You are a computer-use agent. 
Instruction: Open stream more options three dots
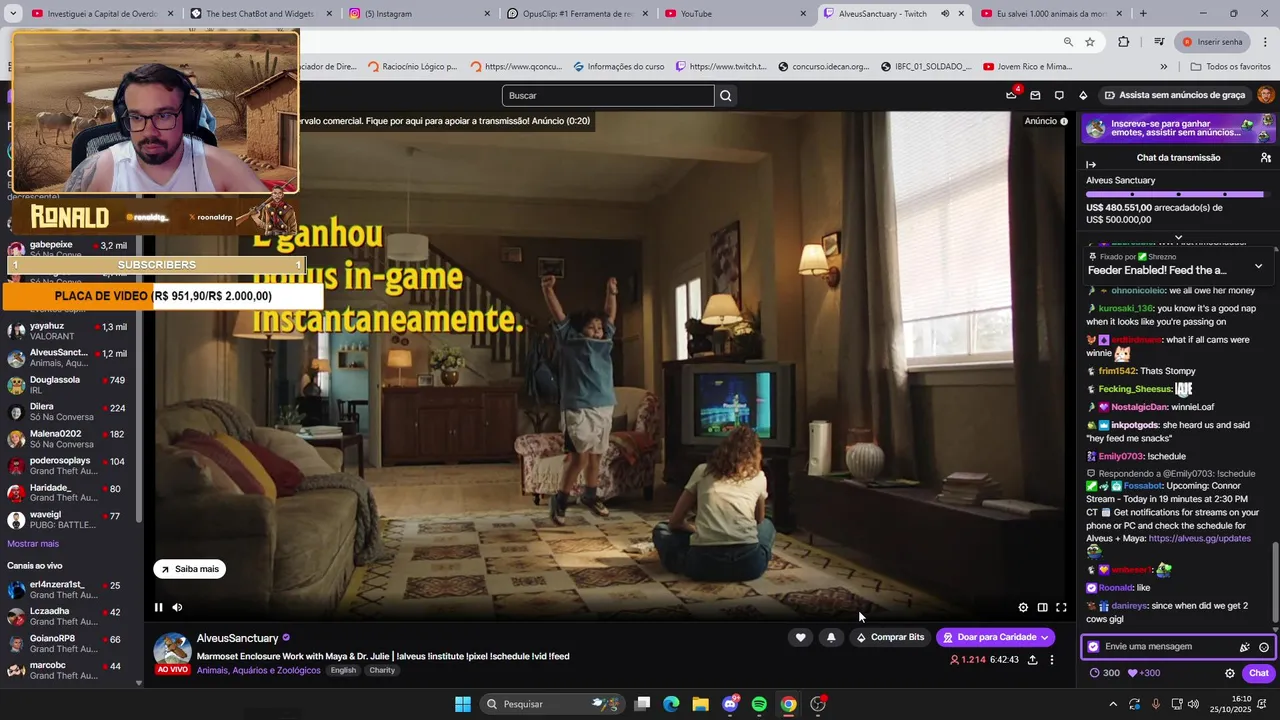click(1052, 660)
